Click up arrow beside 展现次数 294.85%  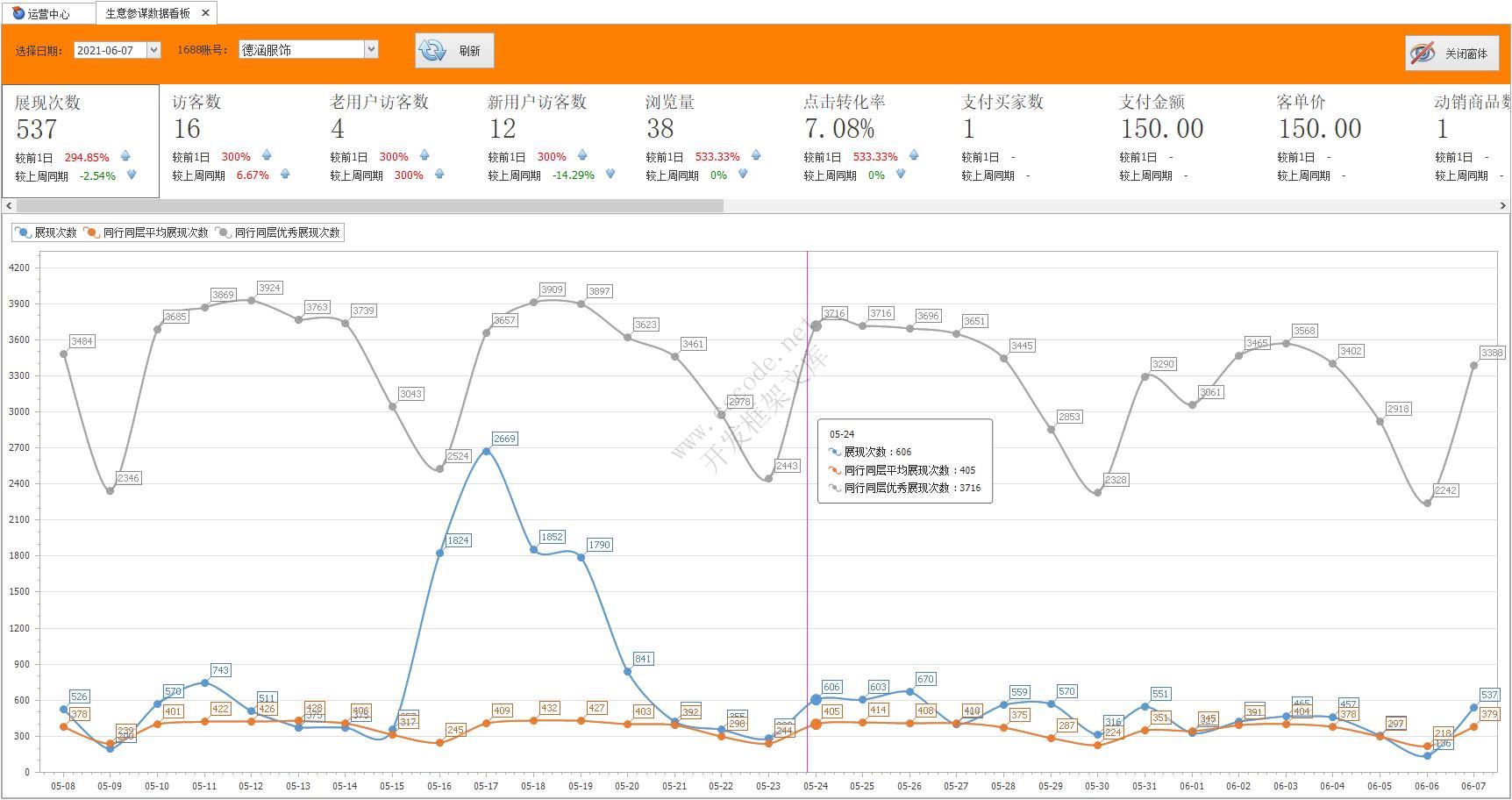(x=125, y=157)
